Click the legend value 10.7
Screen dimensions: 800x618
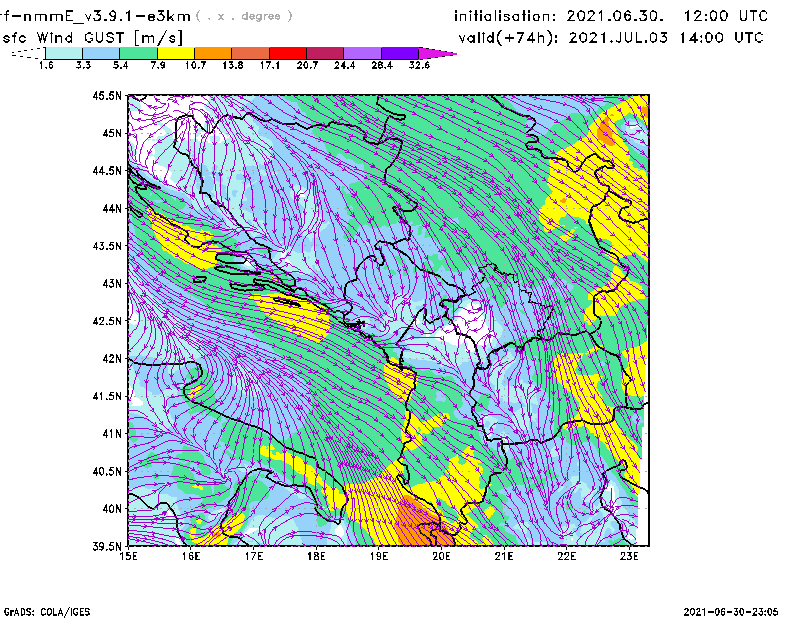195,65
